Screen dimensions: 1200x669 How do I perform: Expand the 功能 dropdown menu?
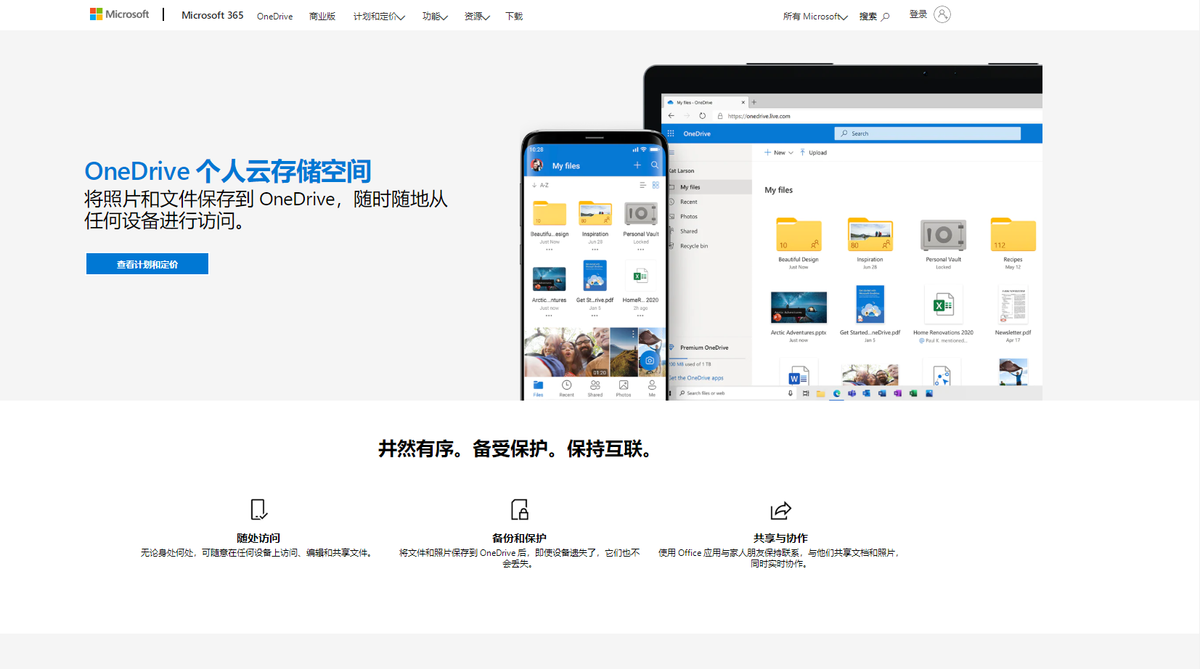point(435,17)
